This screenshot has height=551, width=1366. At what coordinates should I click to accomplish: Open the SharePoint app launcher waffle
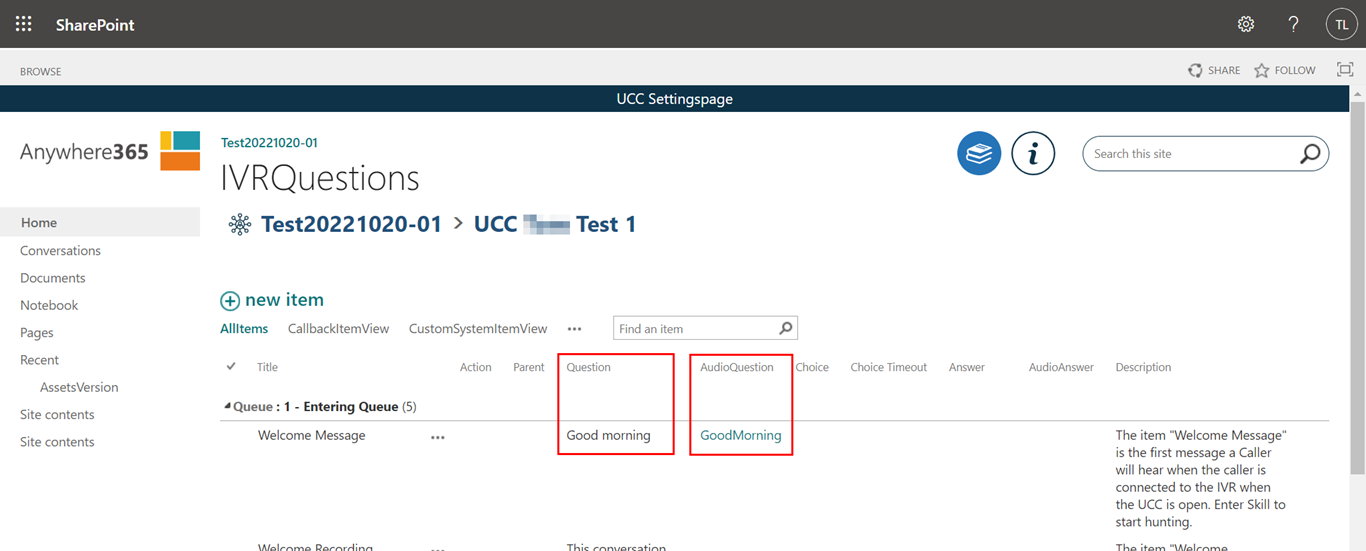24,24
